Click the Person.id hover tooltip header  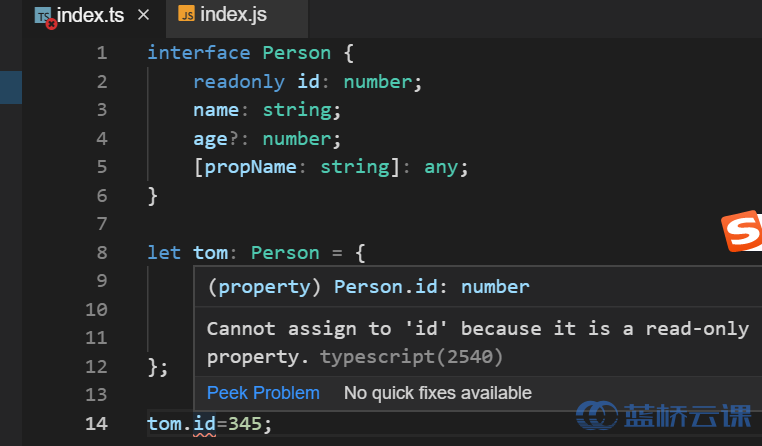pyautogui.click(x=368, y=287)
